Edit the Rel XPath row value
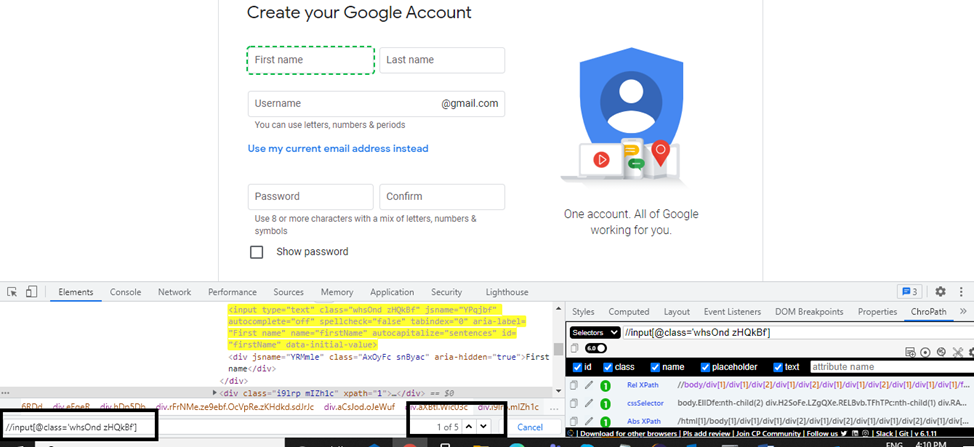Screen dimensions: 974x447 tap(589, 386)
